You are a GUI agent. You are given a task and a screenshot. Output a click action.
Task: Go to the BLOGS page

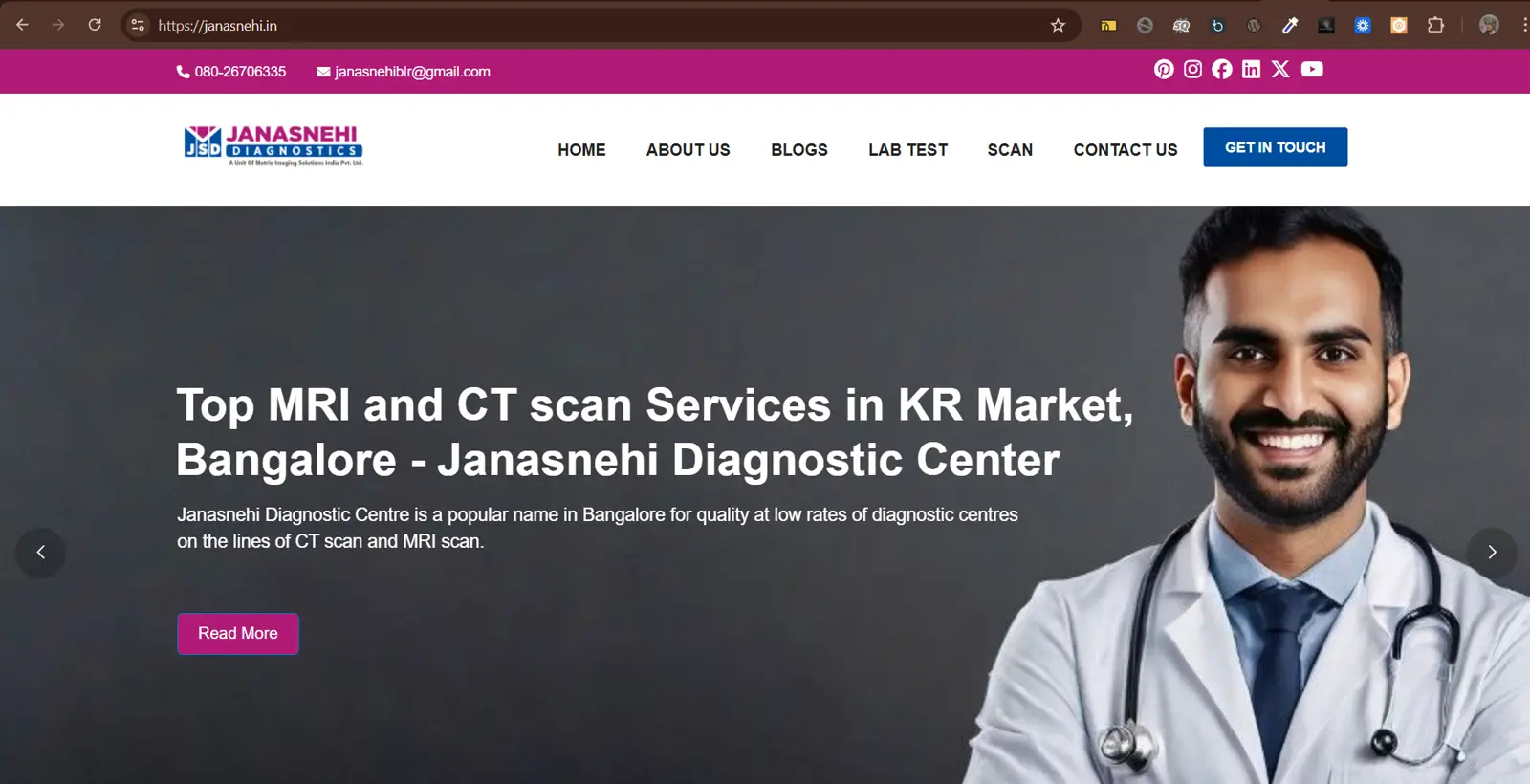click(x=799, y=150)
